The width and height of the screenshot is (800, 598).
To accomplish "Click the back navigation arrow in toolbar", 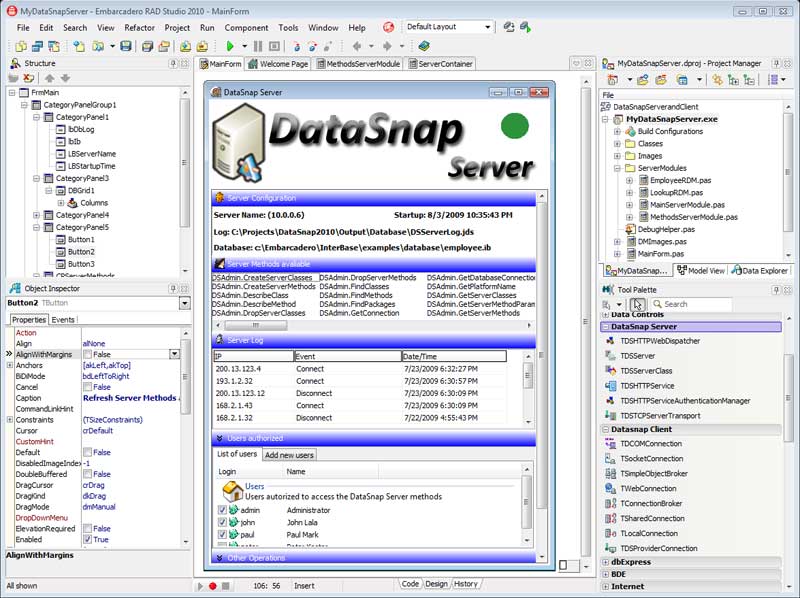I will pyautogui.click(x=357, y=46).
